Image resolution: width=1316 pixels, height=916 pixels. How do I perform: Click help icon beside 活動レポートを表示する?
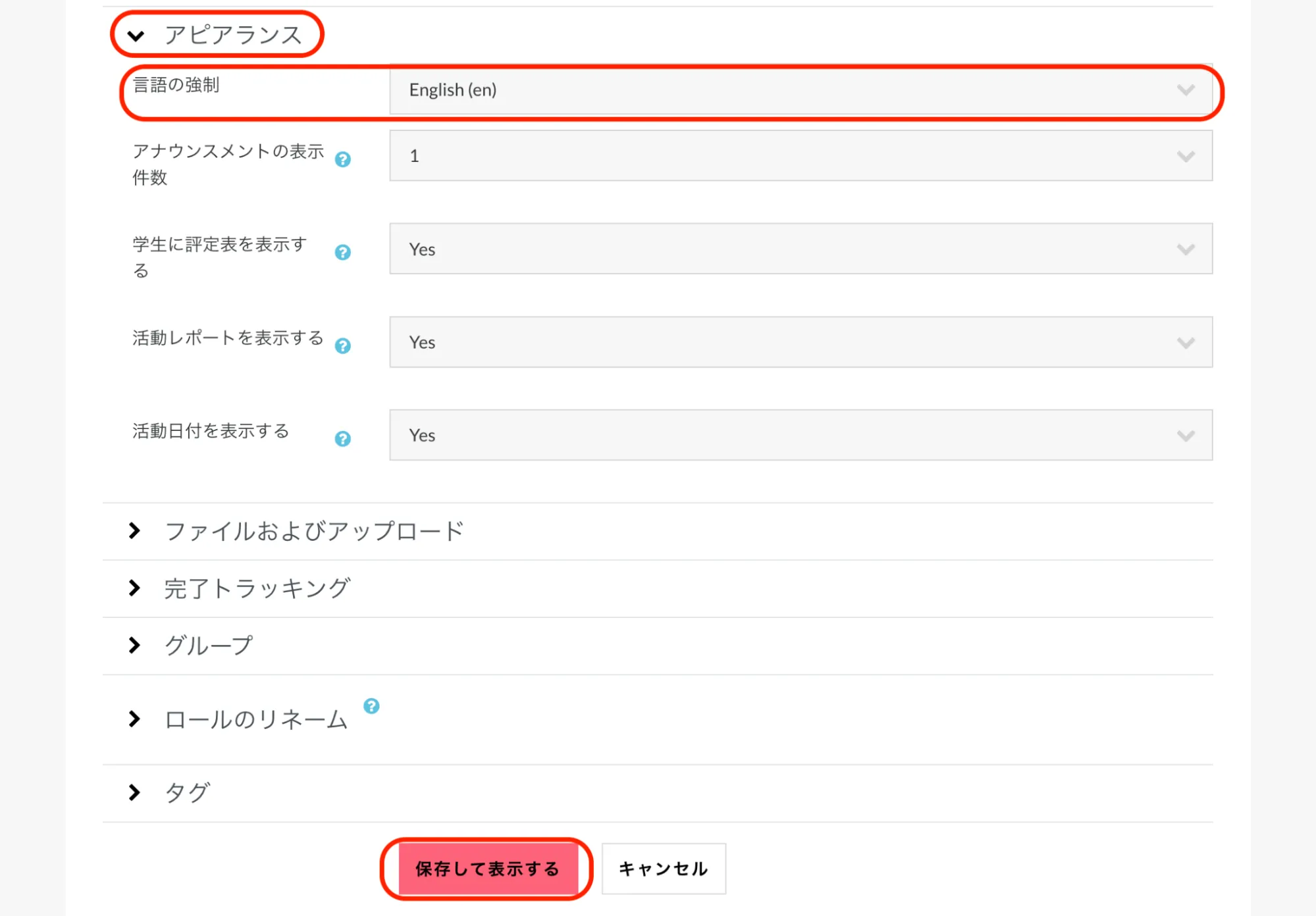pyautogui.click(x=342, y=346)
